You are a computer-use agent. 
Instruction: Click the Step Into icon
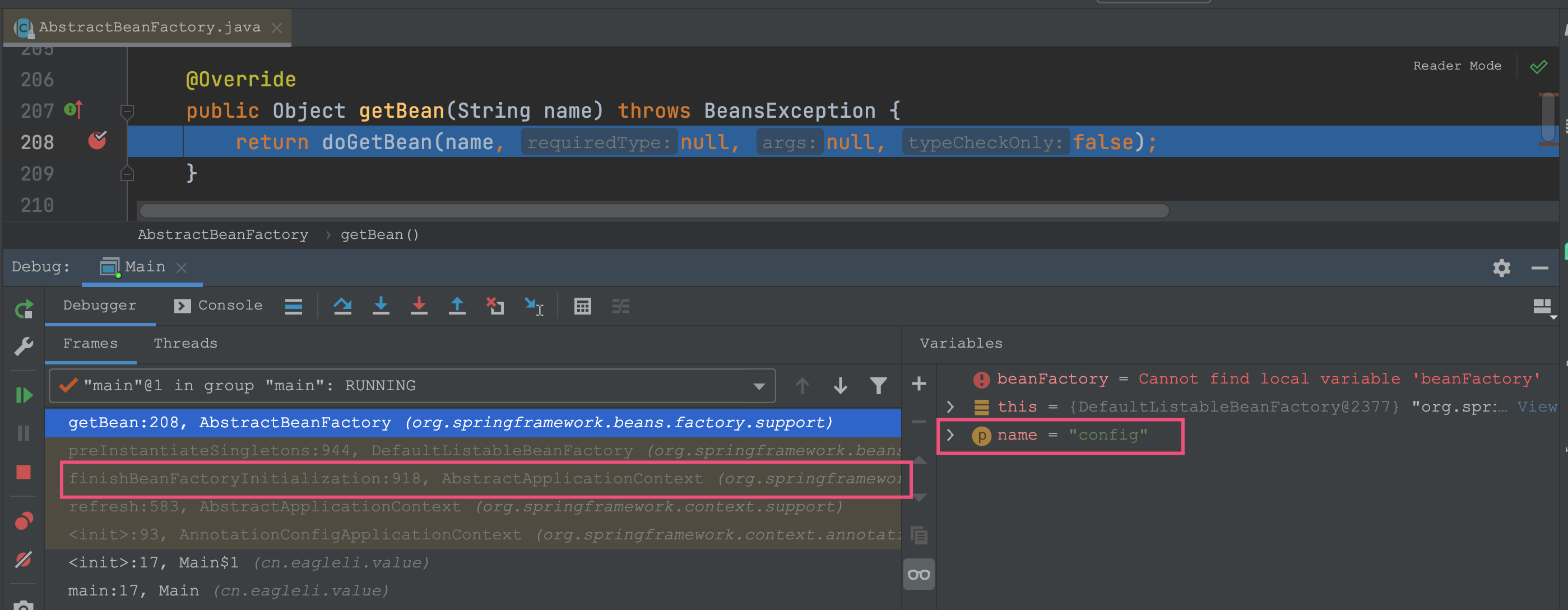[x=381, y=306]
